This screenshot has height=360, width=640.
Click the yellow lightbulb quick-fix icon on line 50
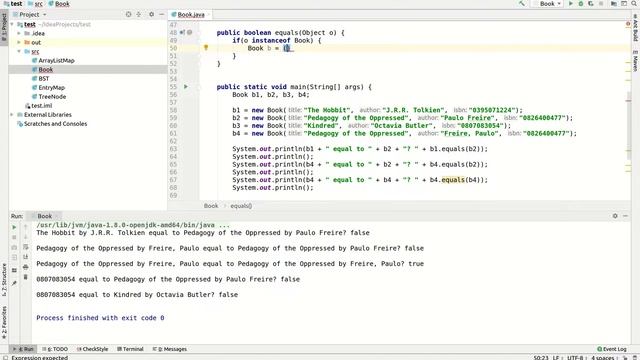click(x=206, y=48)
